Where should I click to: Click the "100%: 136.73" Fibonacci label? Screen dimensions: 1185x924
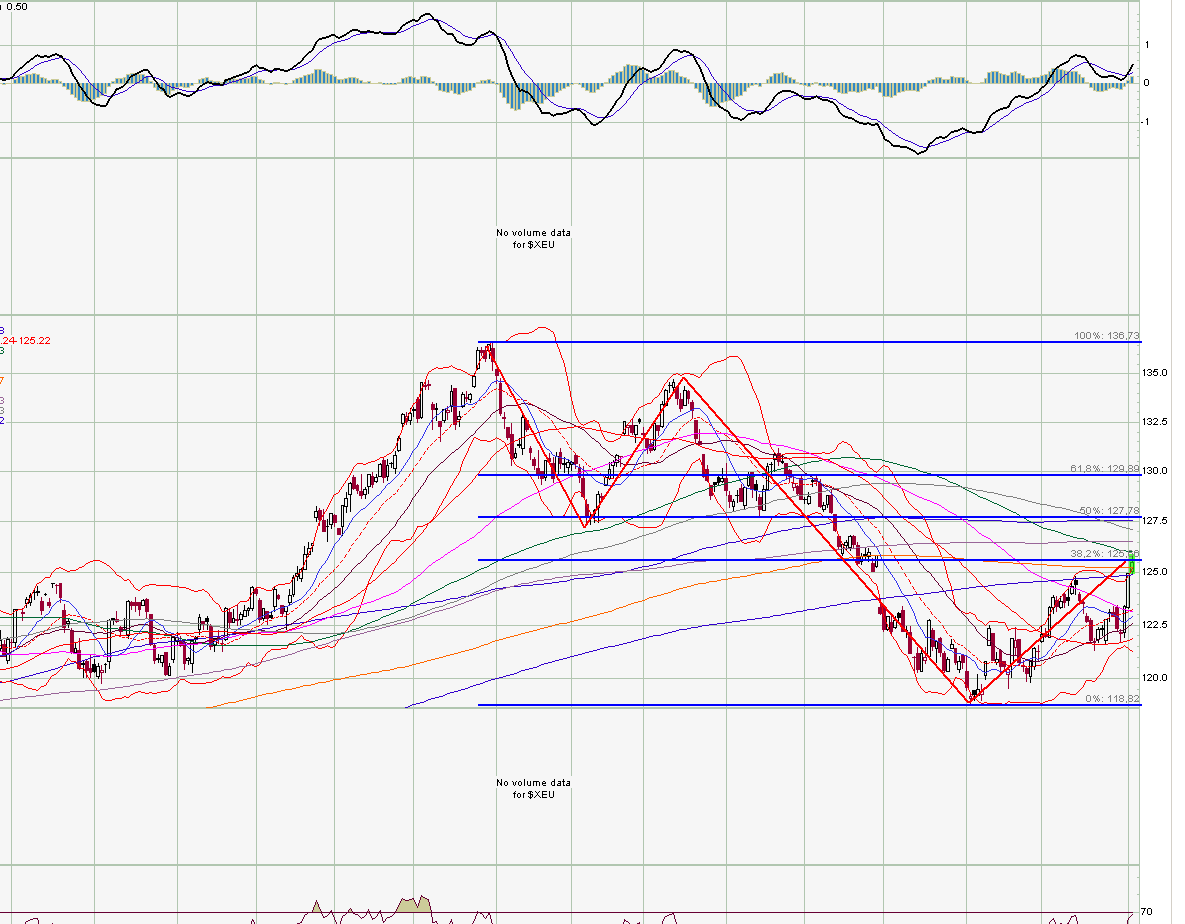tap(1106, 335)
